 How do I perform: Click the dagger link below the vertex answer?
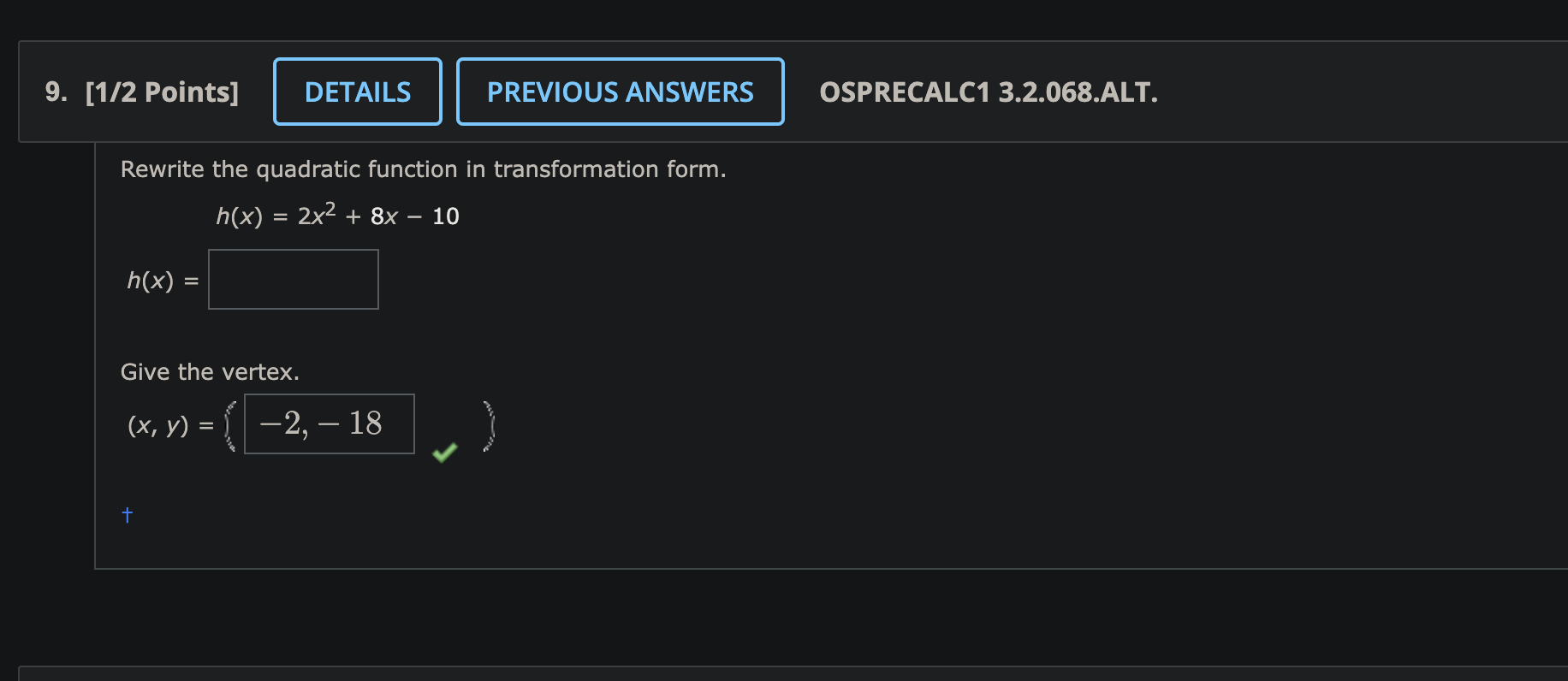pyautogui.click(x=127, y=514)
